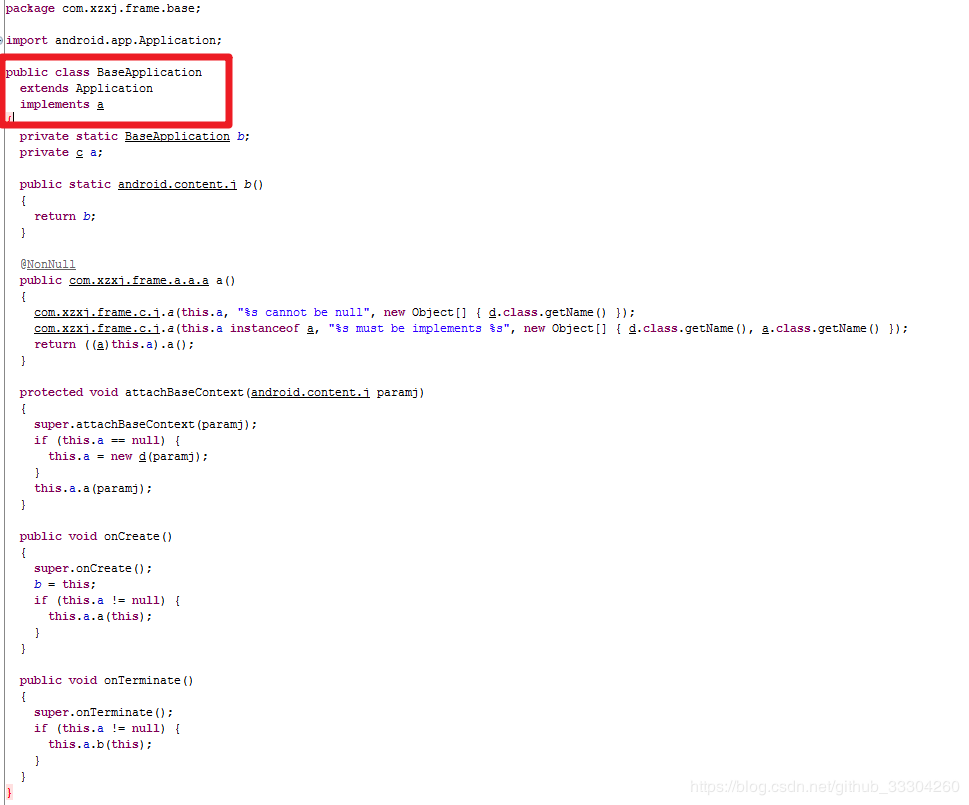Follow com.xzxj.frame.c.j link on 'must be implements' line
Screen dimensions: 969x805
[x=97, y=329]
